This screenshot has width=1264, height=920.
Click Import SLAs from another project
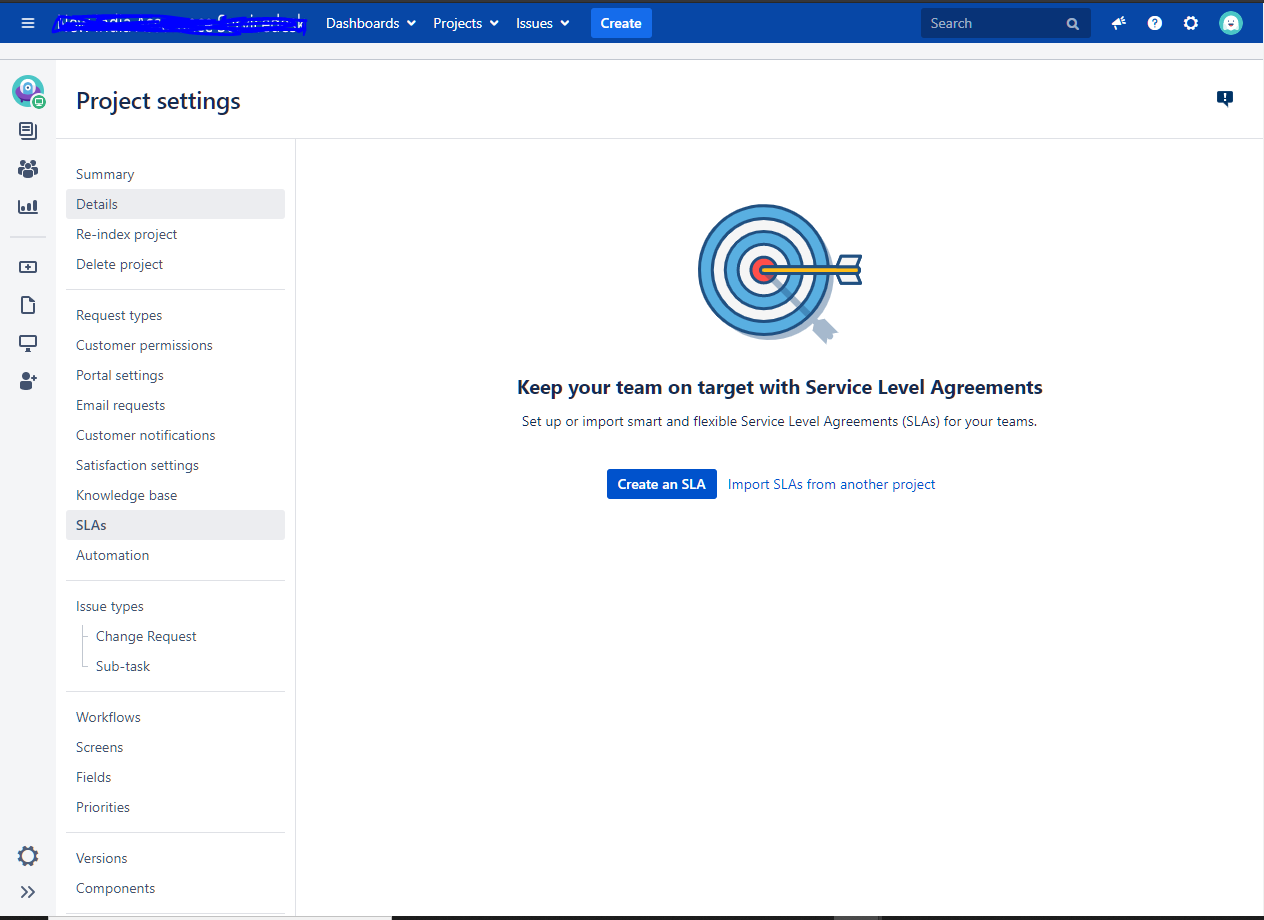point(832,484)
